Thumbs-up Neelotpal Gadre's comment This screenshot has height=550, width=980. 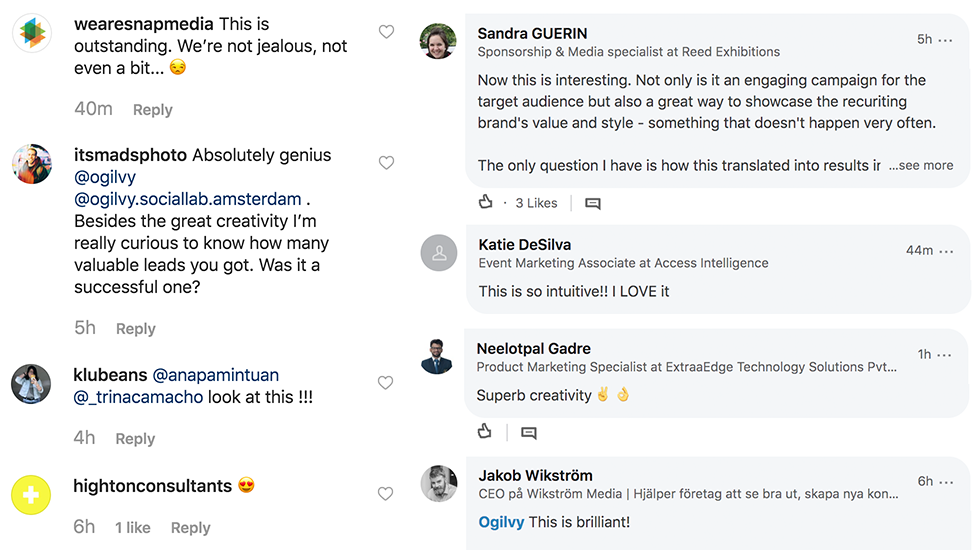point(485,431)
